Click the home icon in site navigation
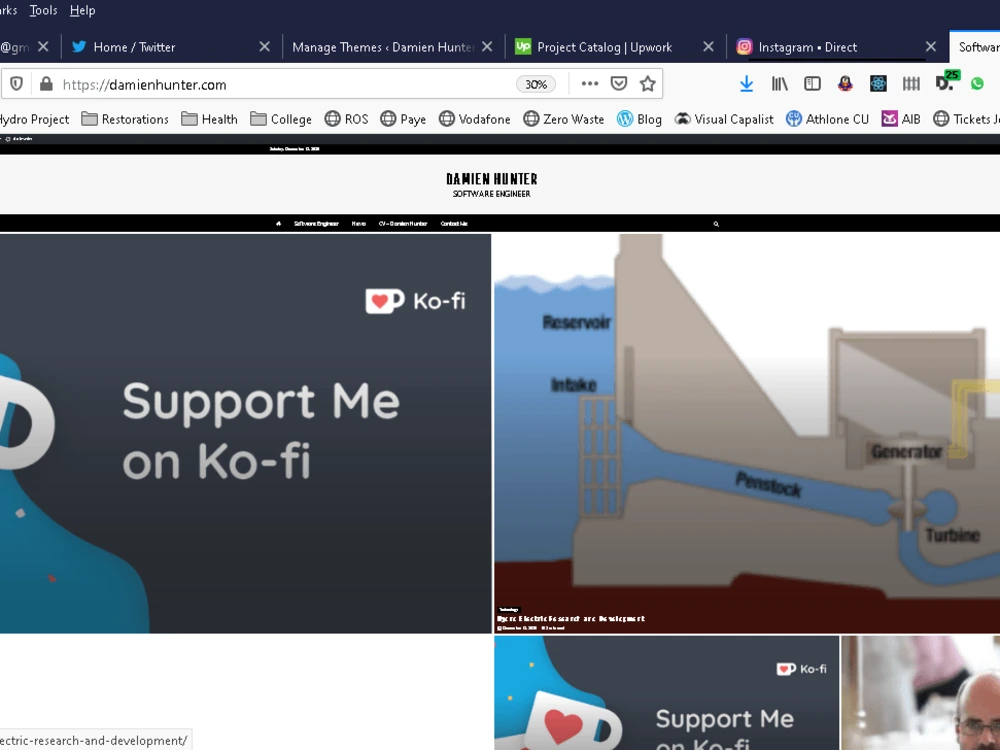The height and width of the screenshot is (750, 1000). pyautogui.click(x=278, y=224)
